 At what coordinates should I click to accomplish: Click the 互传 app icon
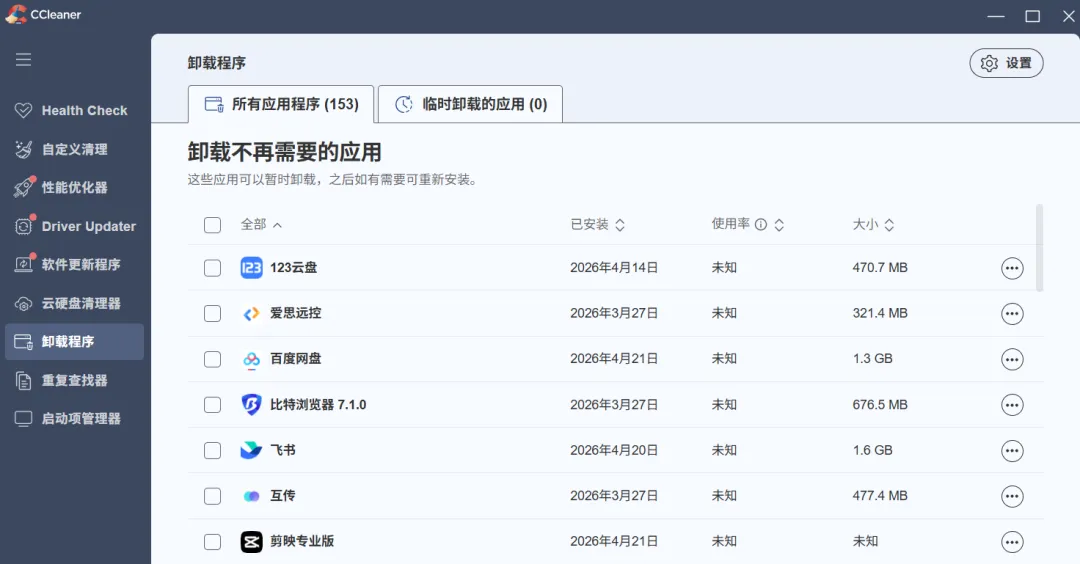pos(251,496)
